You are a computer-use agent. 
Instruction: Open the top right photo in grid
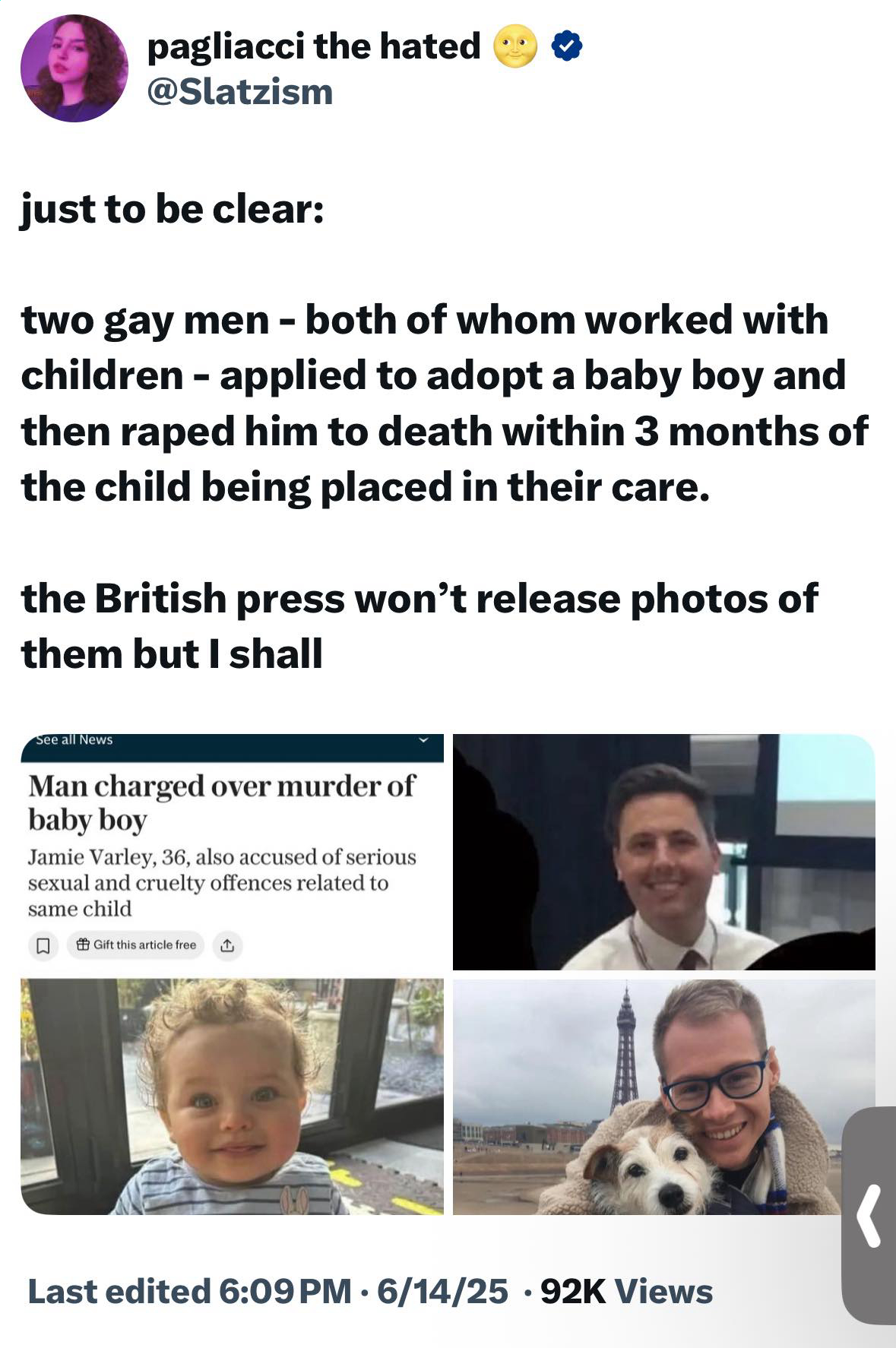664,852
